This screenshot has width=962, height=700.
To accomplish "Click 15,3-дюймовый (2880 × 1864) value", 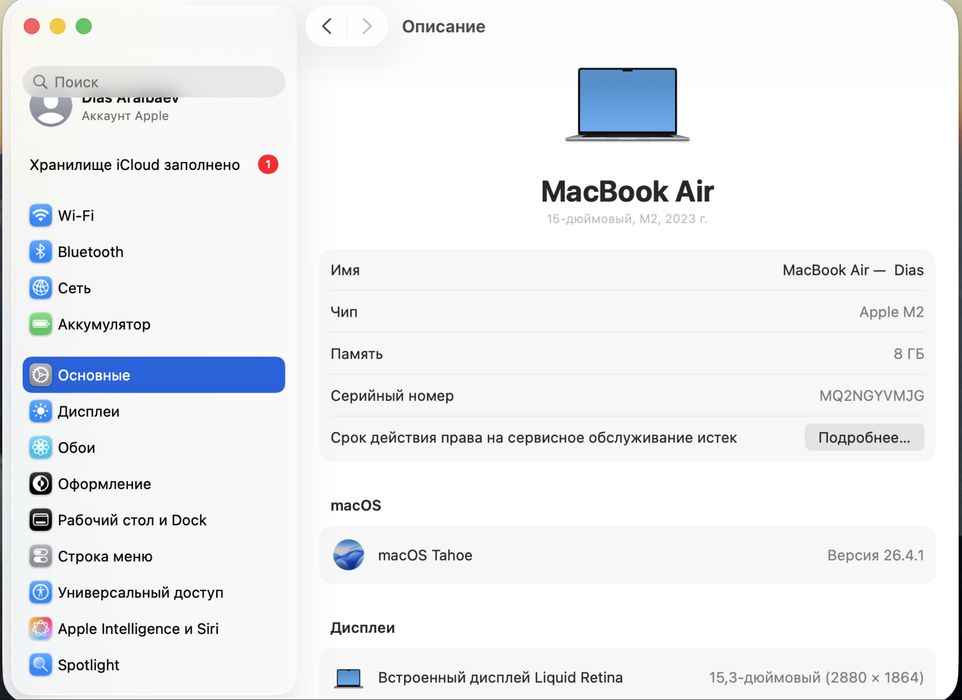I will (816, 677).
